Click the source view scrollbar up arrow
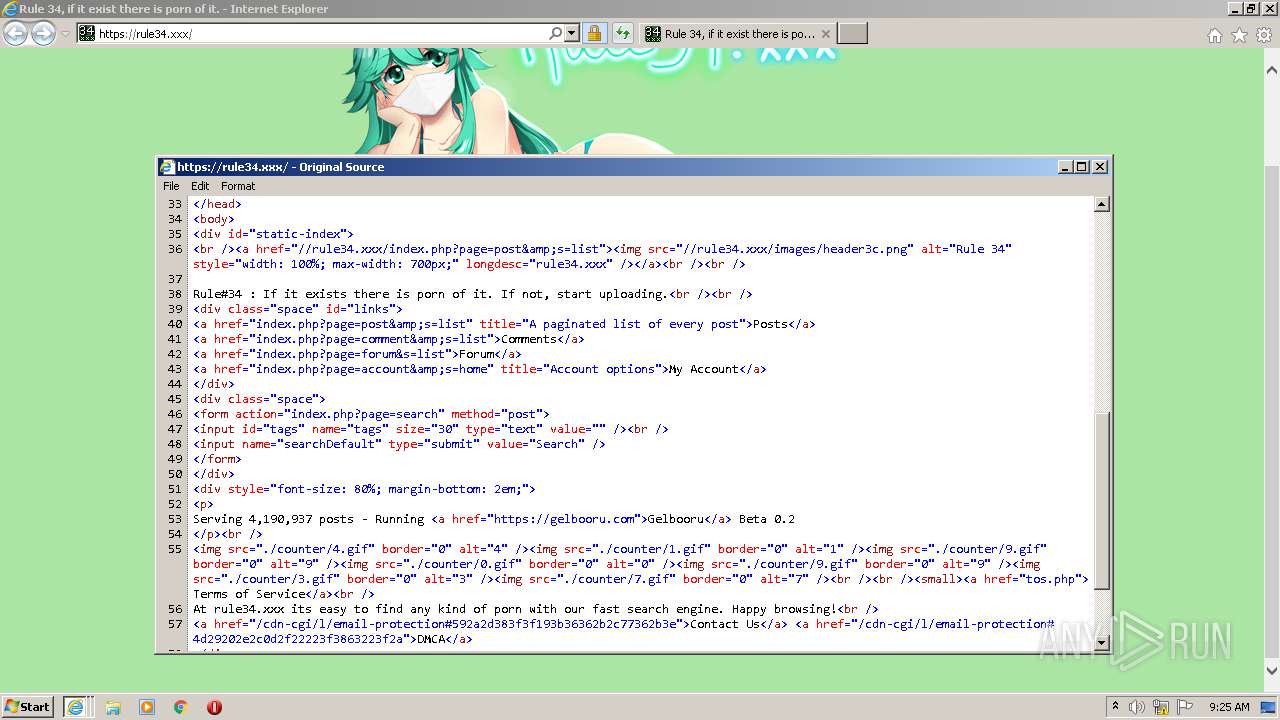Image resolution: width=1280 pixels, height=720 pixels. click(x=1102, y=204)
